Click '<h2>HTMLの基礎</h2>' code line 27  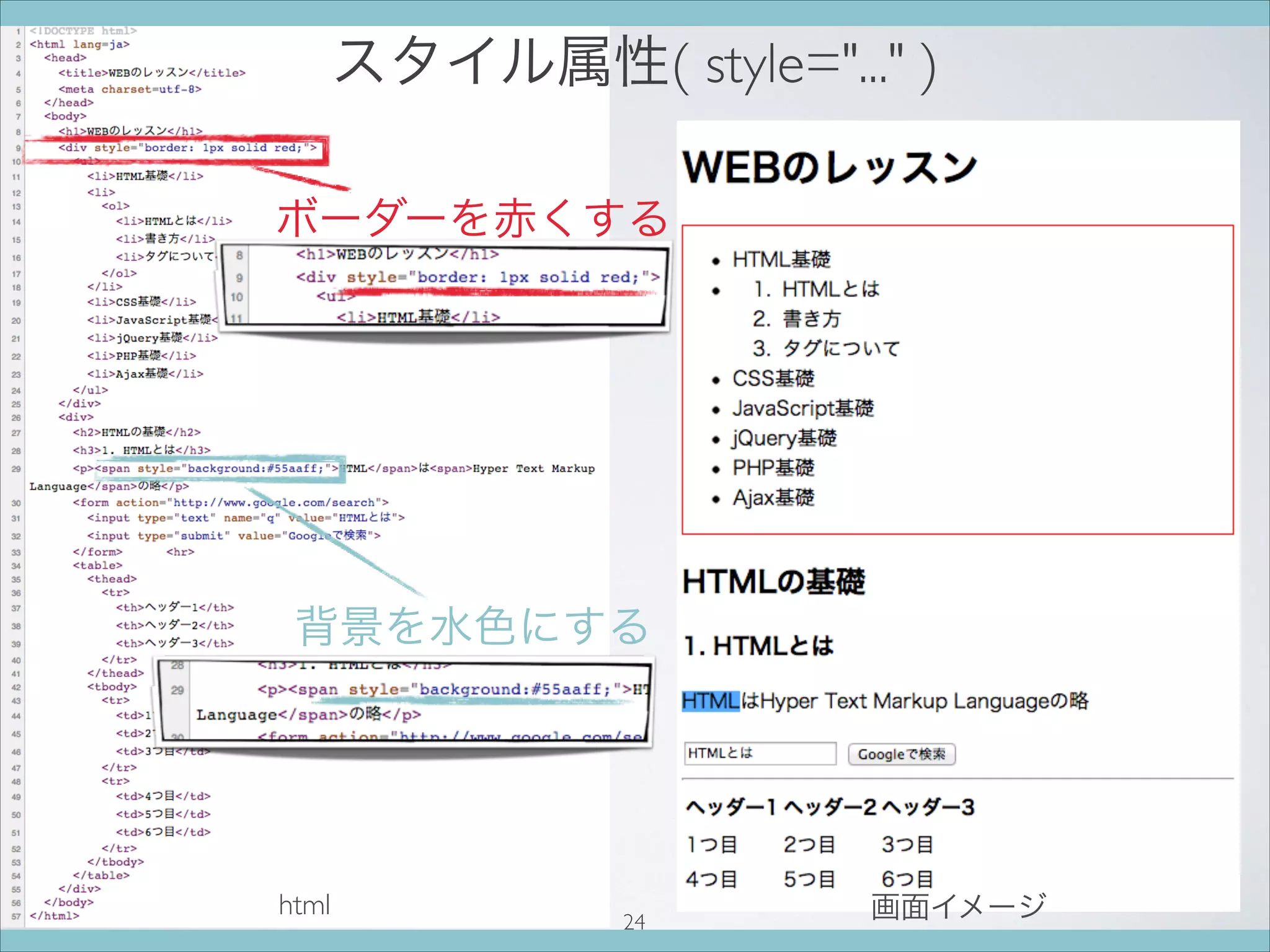coord(136,432)
